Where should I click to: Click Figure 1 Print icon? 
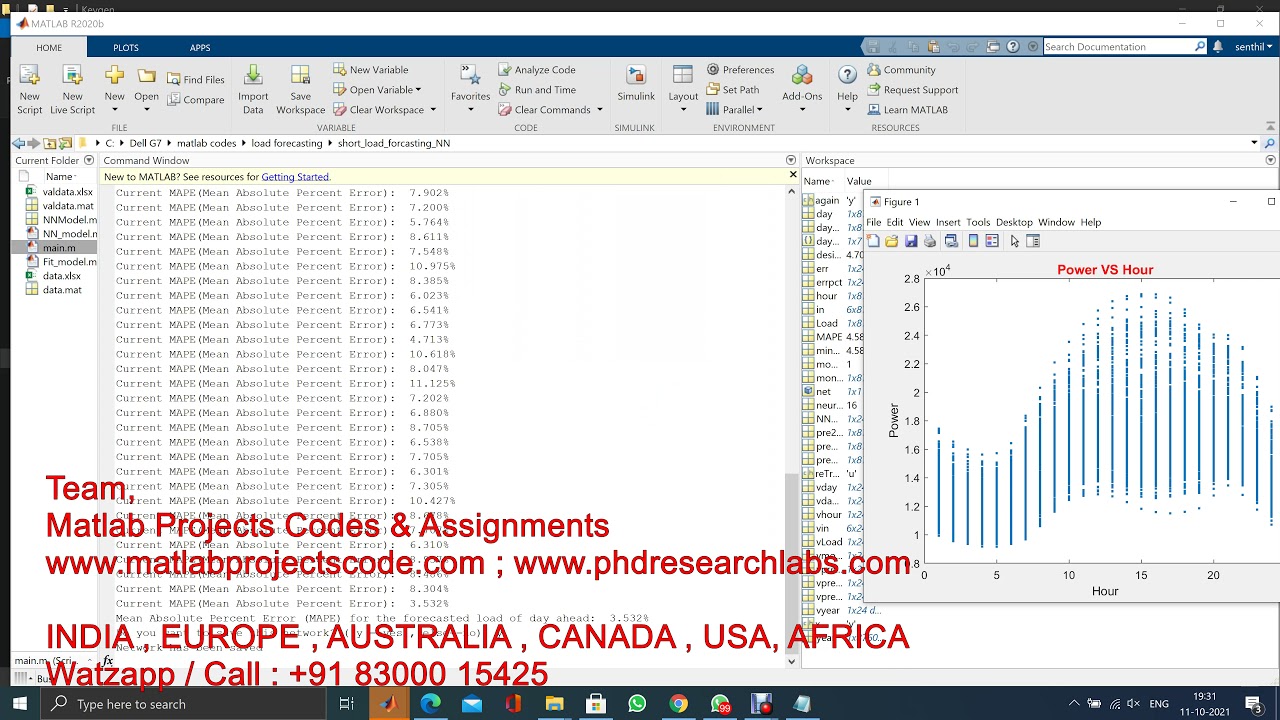tap(930, 241)
